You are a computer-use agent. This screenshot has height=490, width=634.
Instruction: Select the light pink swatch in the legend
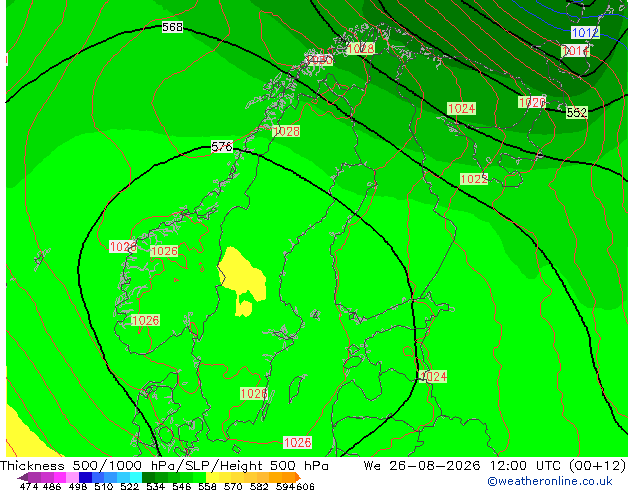pos(72,477)
